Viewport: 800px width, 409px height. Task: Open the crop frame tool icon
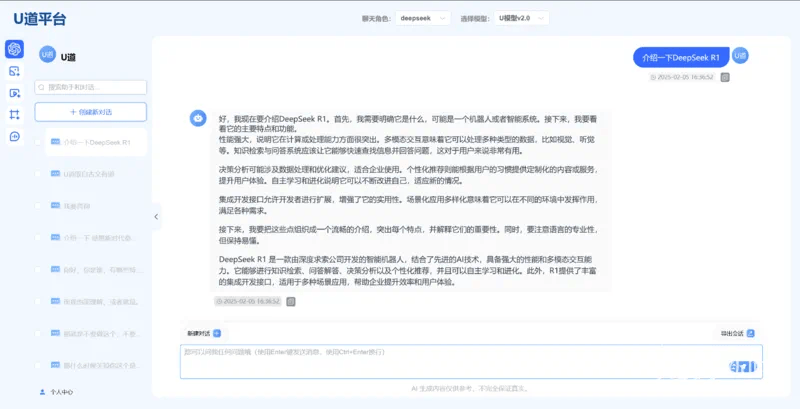coord(14,114)
